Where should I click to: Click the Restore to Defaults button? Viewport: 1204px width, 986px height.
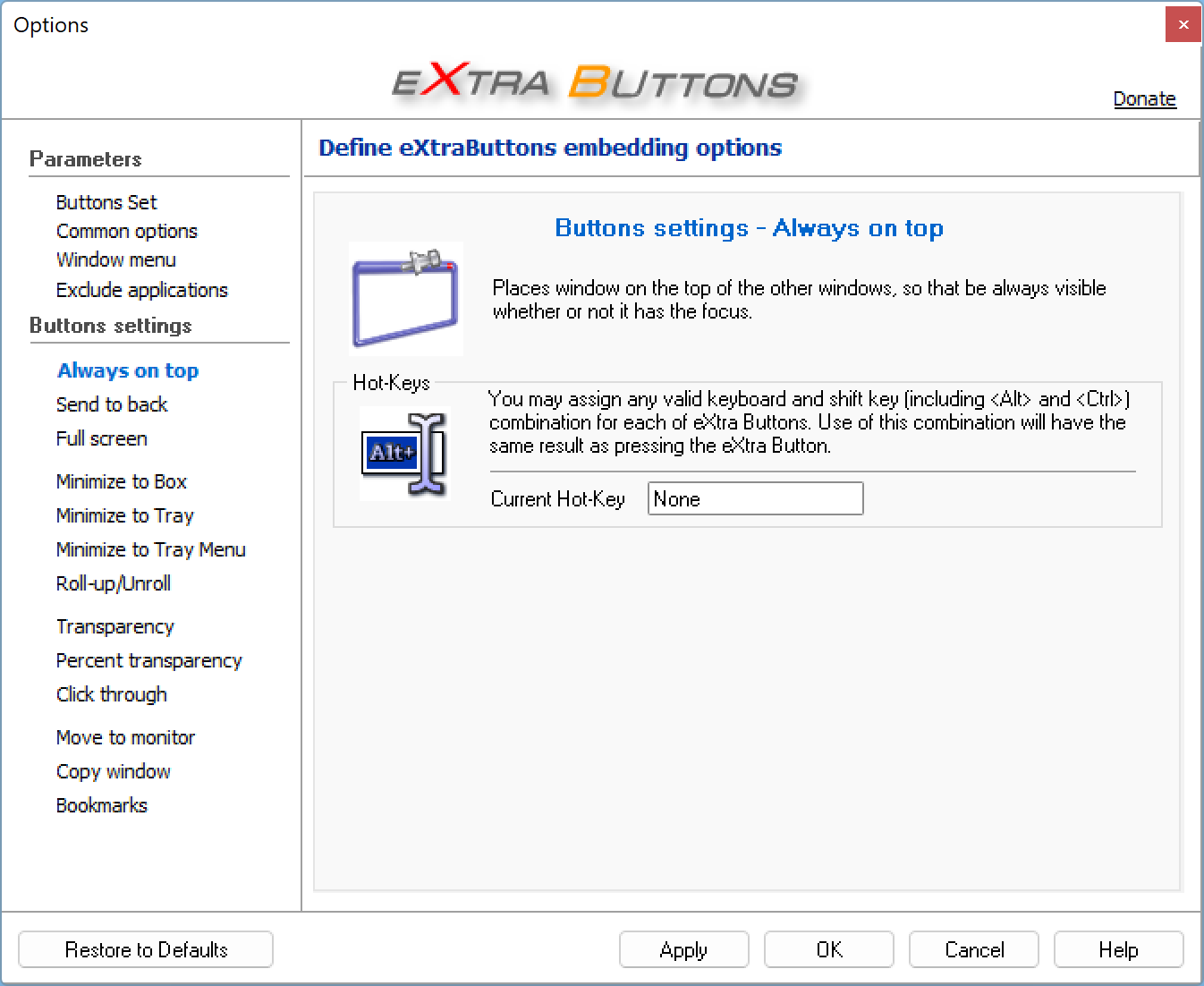tap(146, 949)
